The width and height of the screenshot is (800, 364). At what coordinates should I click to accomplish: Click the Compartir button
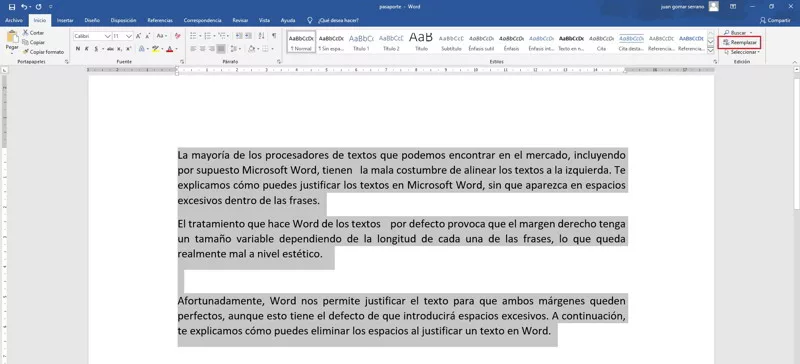775,20
